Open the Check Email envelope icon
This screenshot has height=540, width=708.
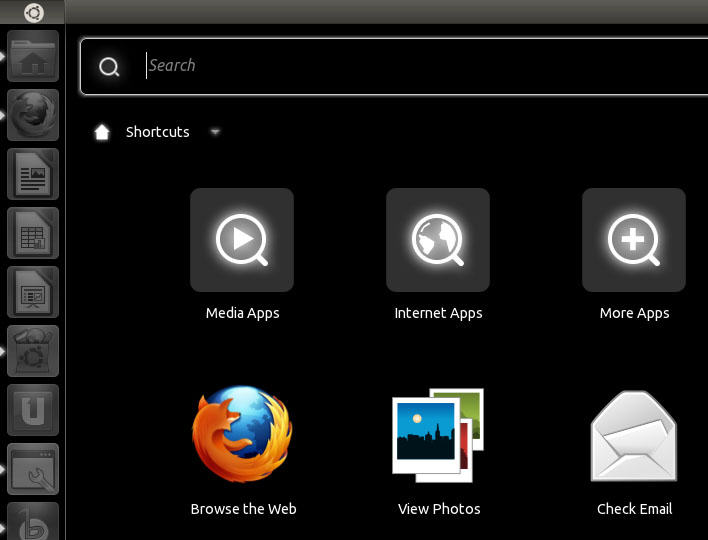634,436
